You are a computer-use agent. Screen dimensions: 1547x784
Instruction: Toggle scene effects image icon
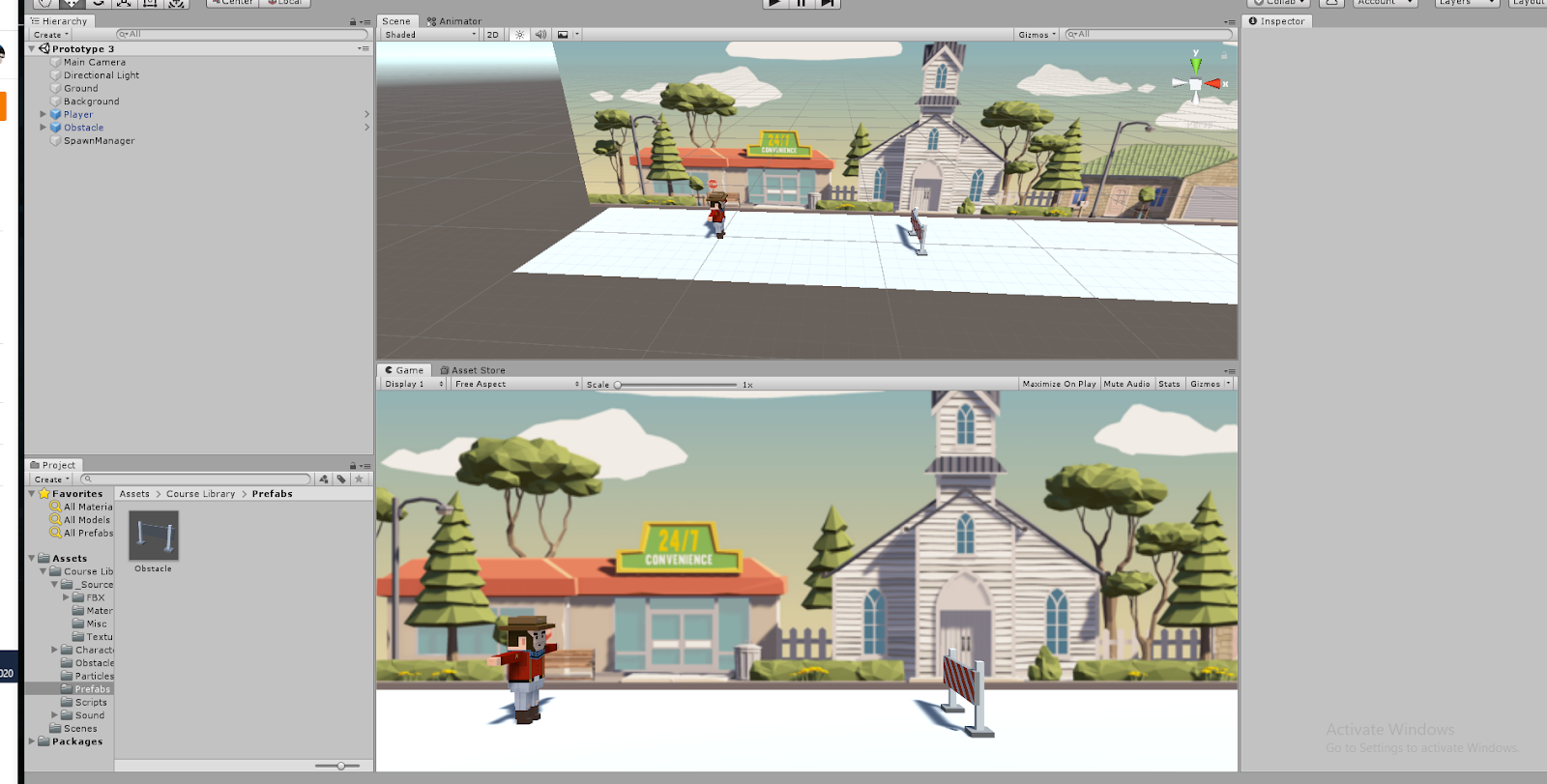click(x=563, y=34)
